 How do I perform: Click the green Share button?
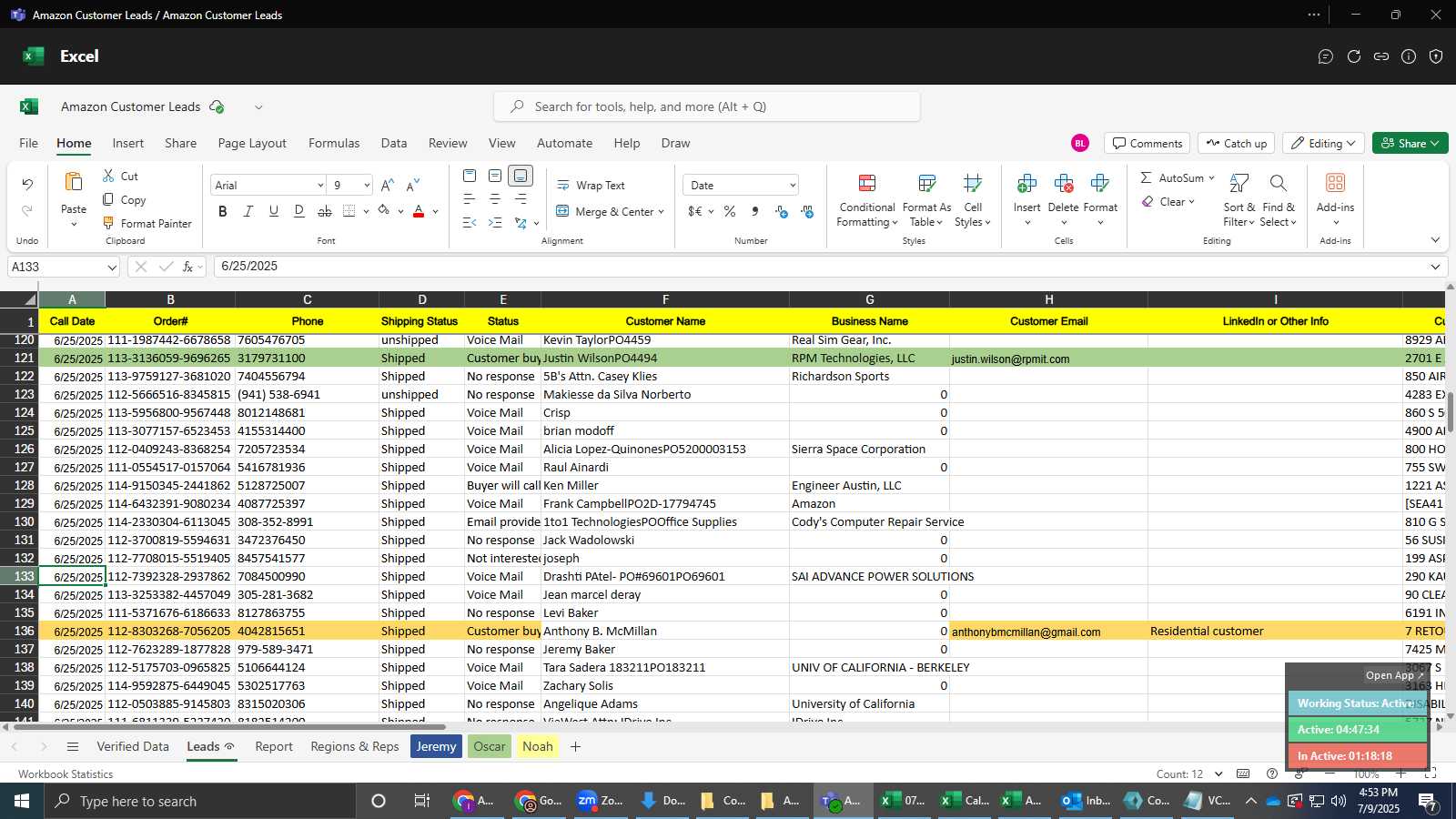(1410, 144)
